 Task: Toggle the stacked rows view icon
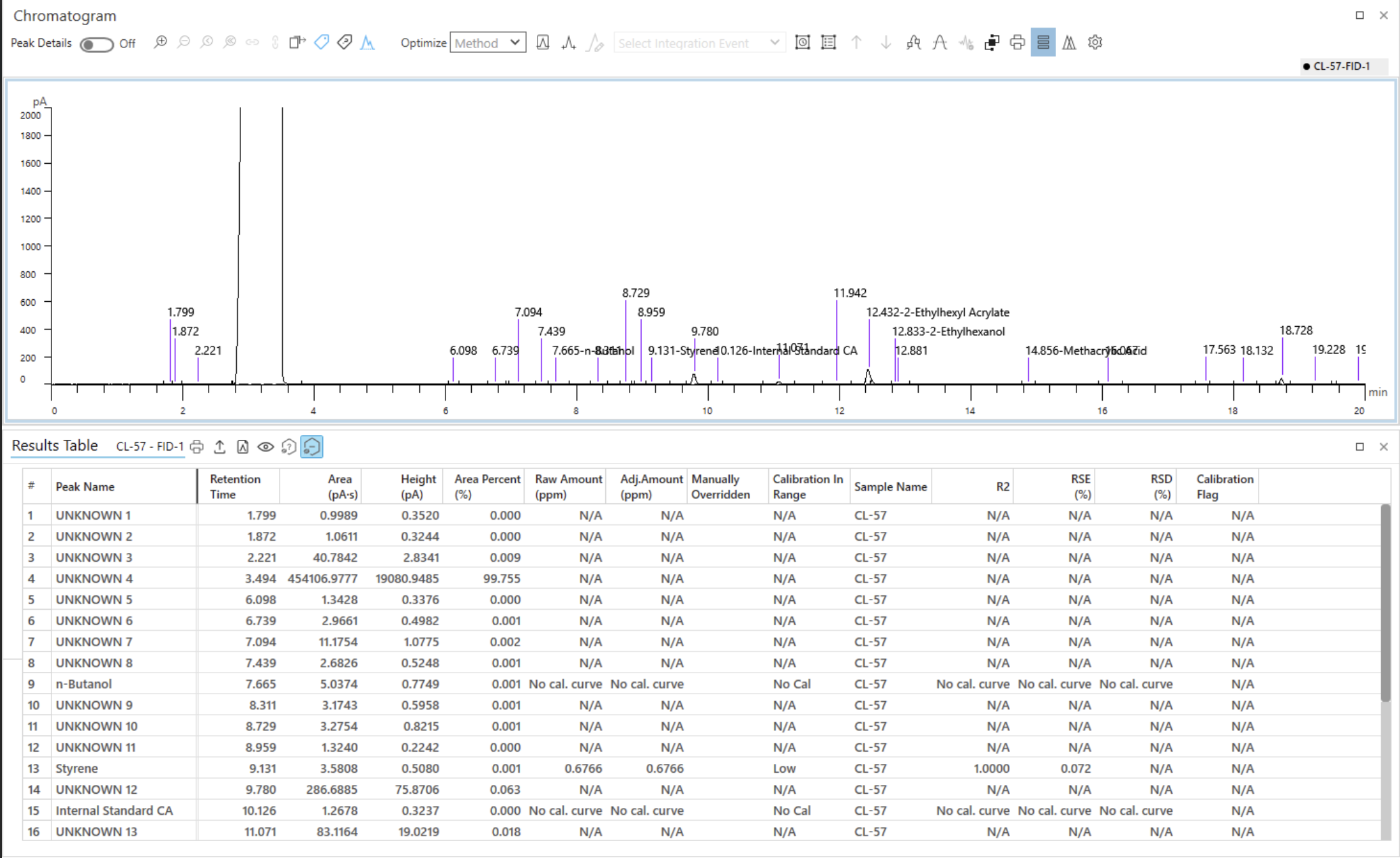(1043, 43)
